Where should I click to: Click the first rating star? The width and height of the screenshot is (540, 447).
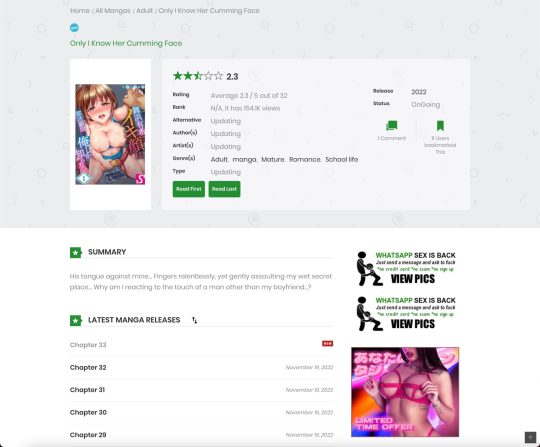click(x=178, y=76)
